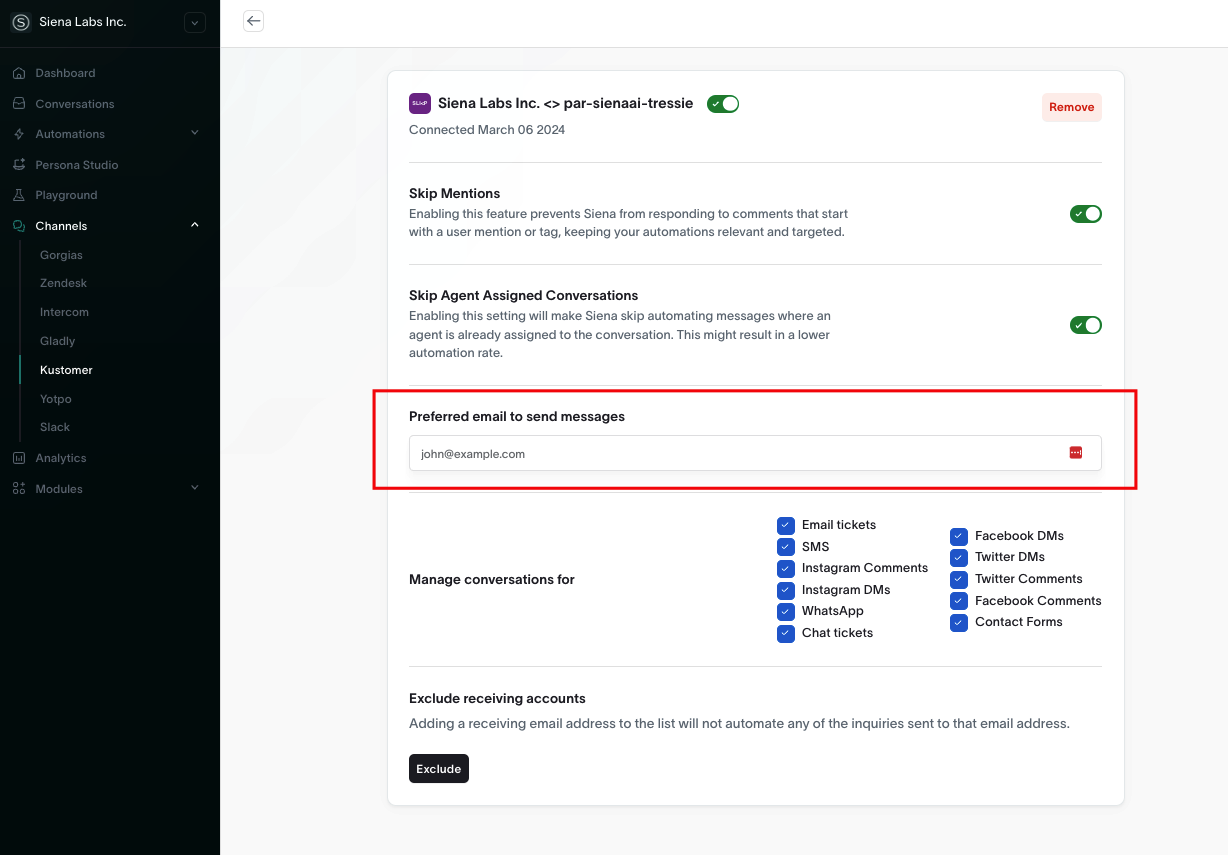The image size is (1228, 855).
Task: Click the purple Kustomer integration logo
Action: point(420,103)
